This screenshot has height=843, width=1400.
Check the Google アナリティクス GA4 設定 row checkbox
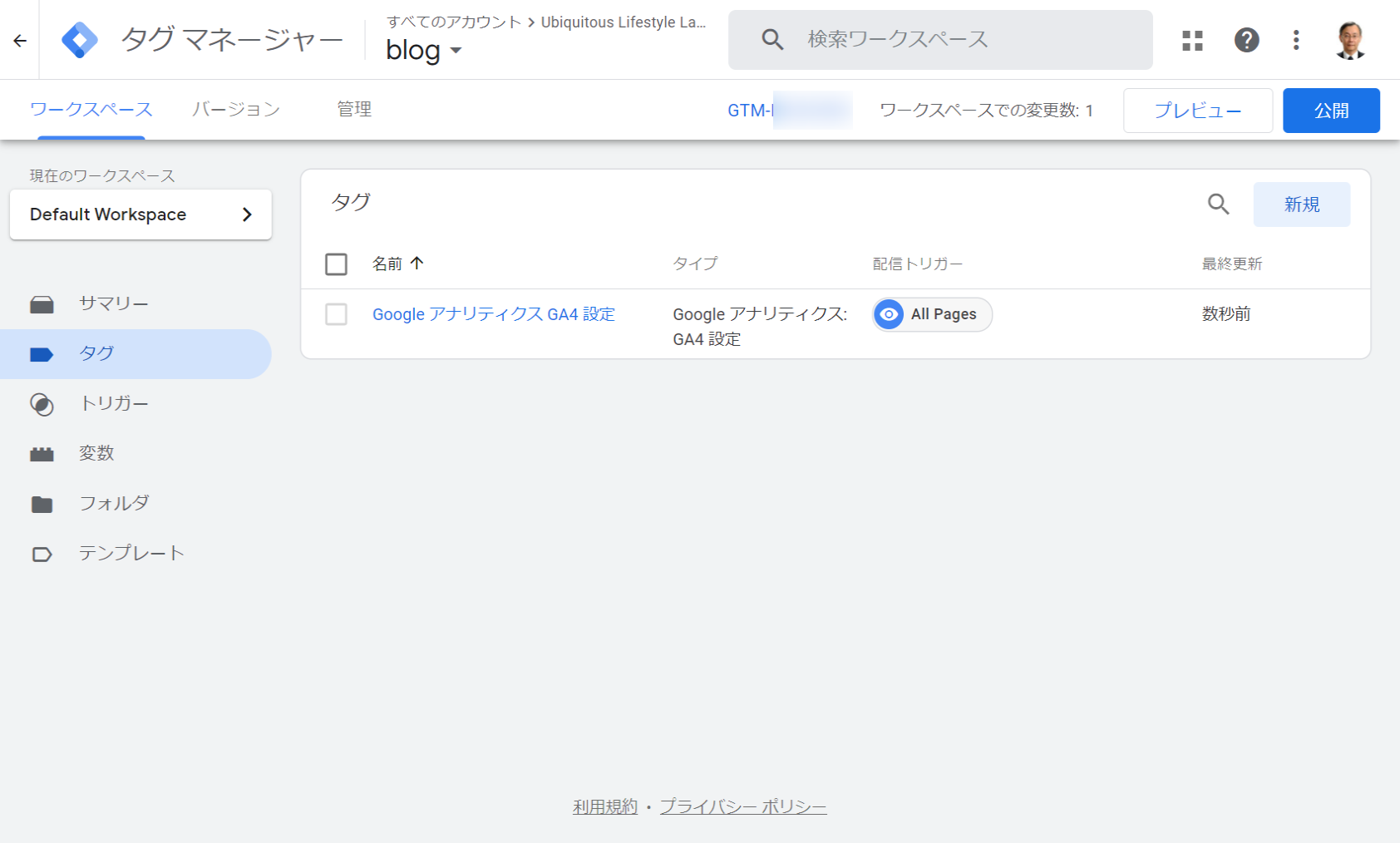[336, 314]
